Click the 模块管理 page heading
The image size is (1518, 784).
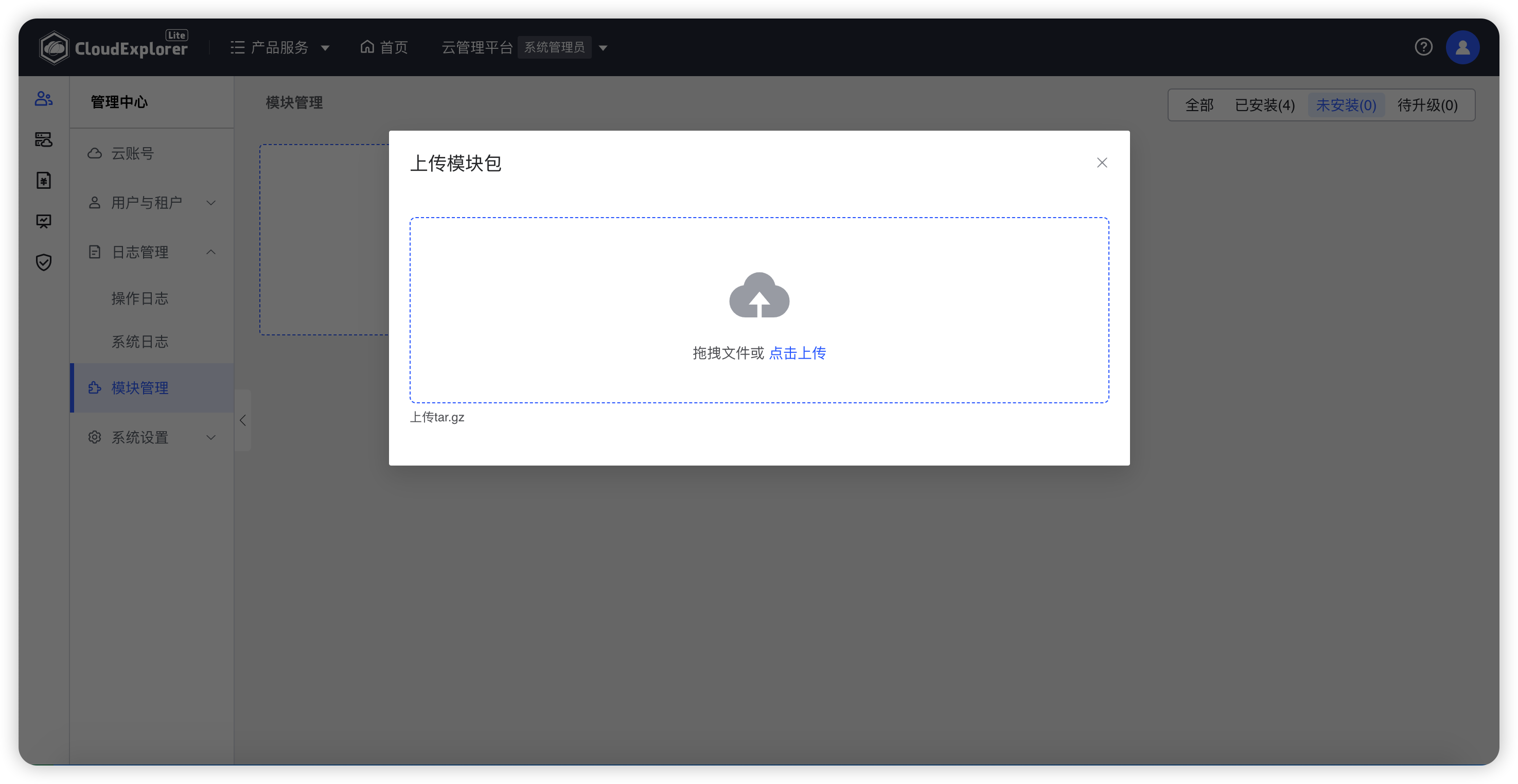[x=294, y=102]
